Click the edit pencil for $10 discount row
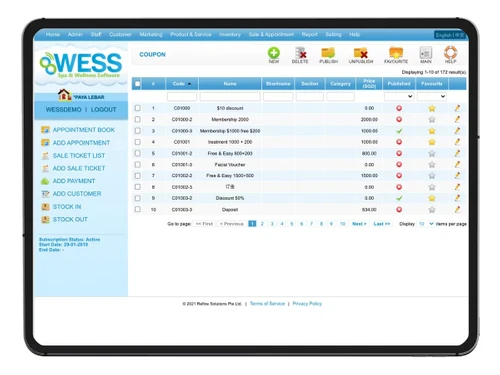 tap(457, 108)
